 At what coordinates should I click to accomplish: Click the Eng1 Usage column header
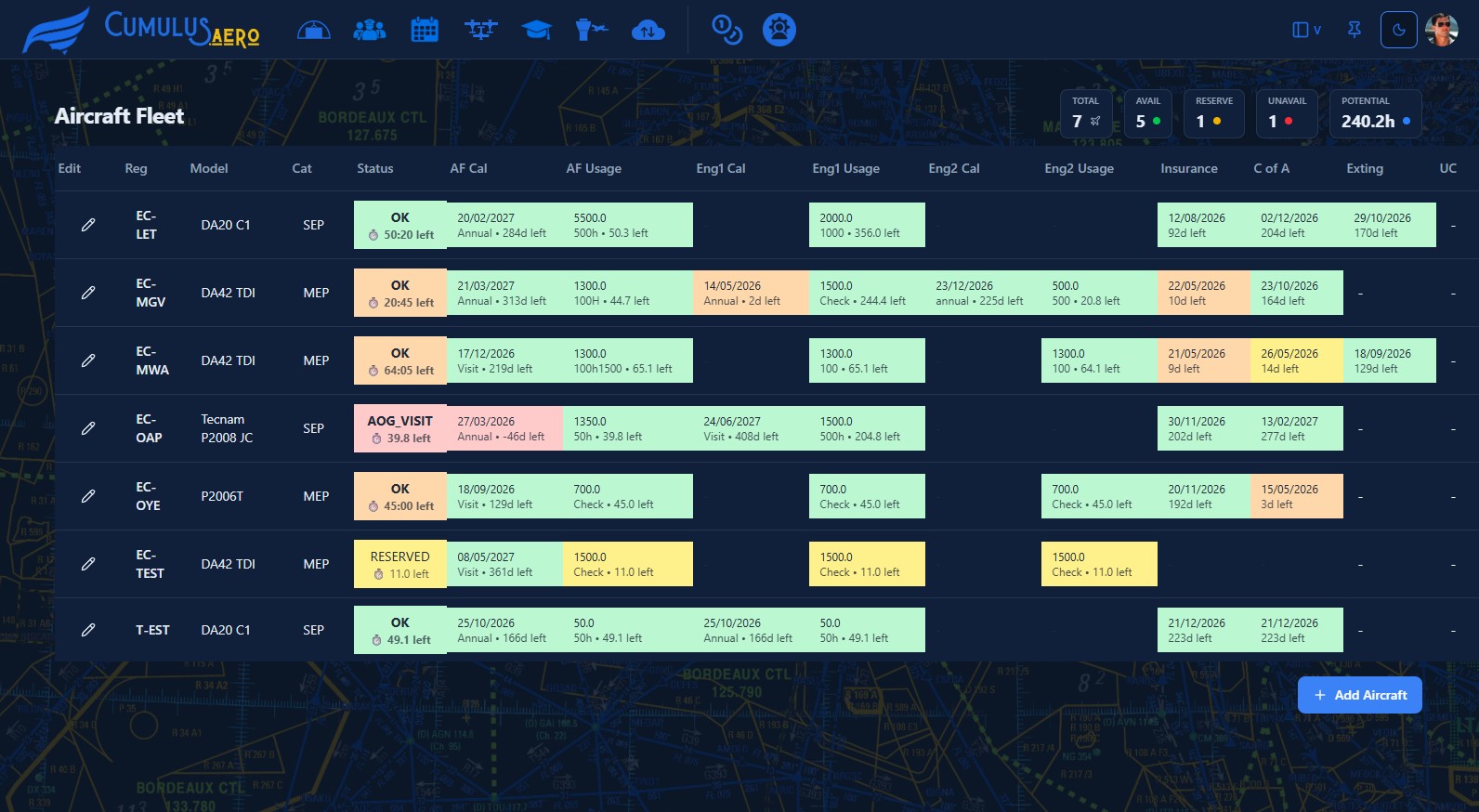point(845,168)
